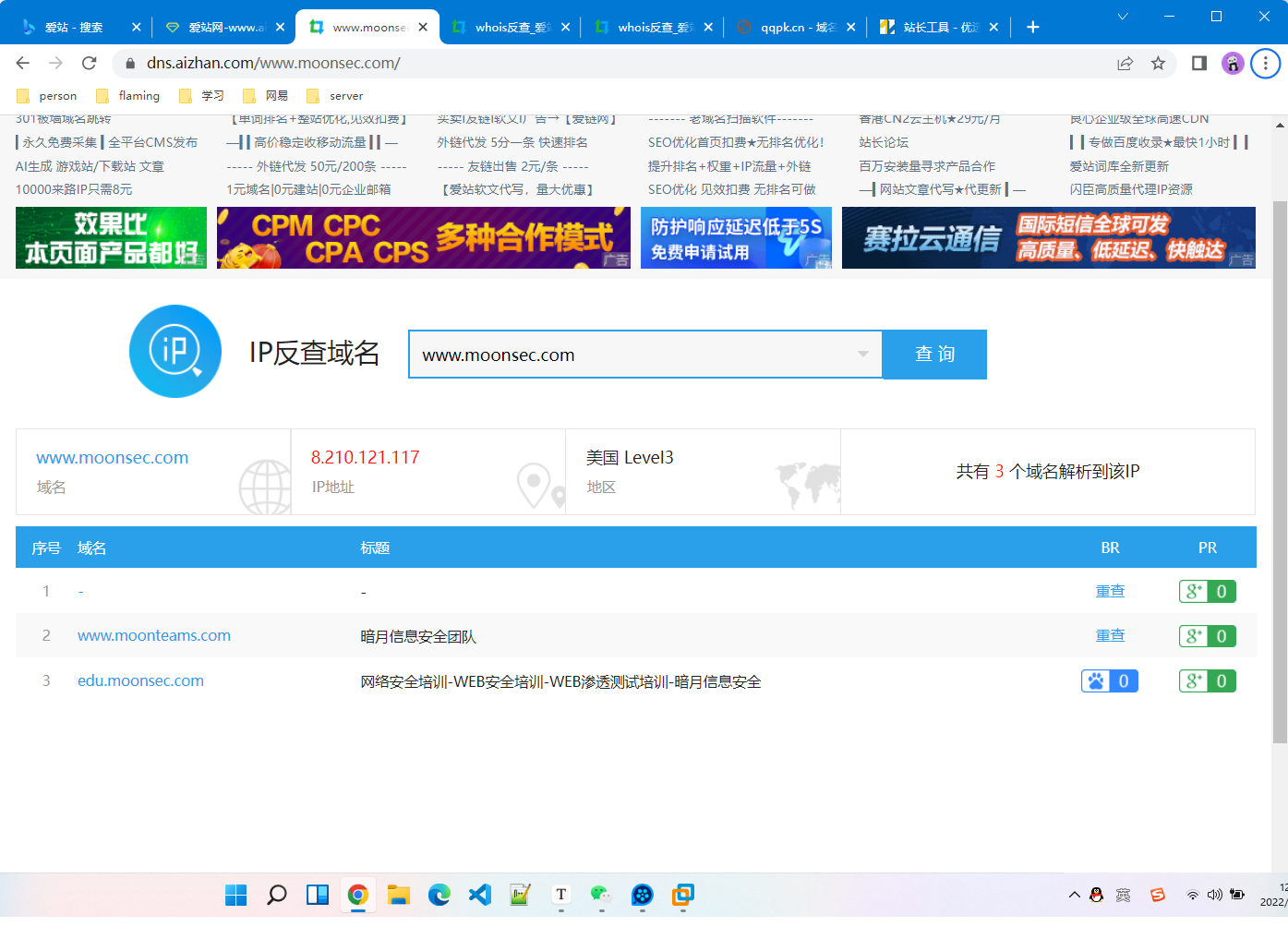The height and width of the screenshot is (951, 1288).
Task: Open the 赛拉云通信 banner ad
Action: [x=1049, y=237]
